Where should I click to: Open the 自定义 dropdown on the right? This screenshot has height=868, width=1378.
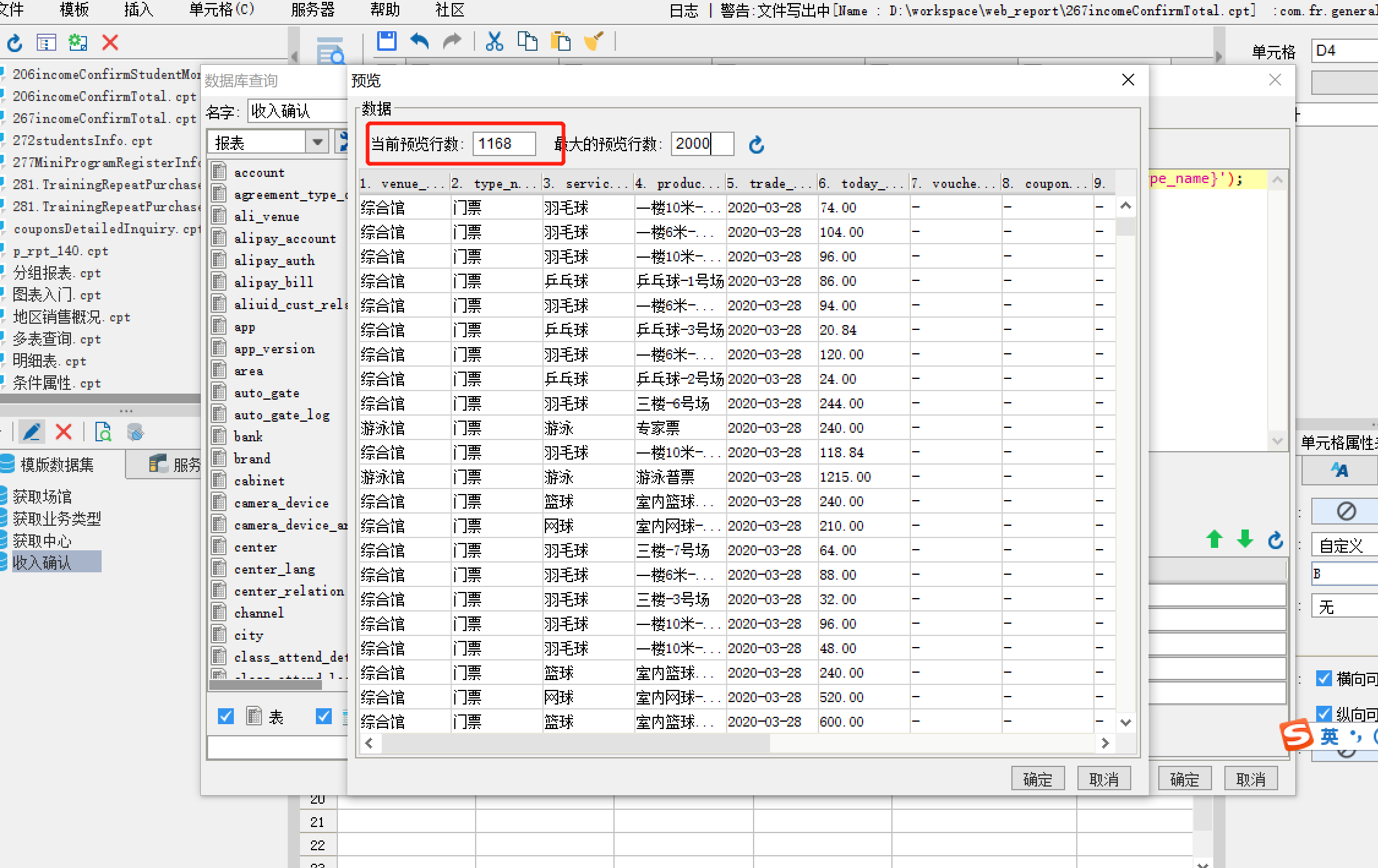1344,545
